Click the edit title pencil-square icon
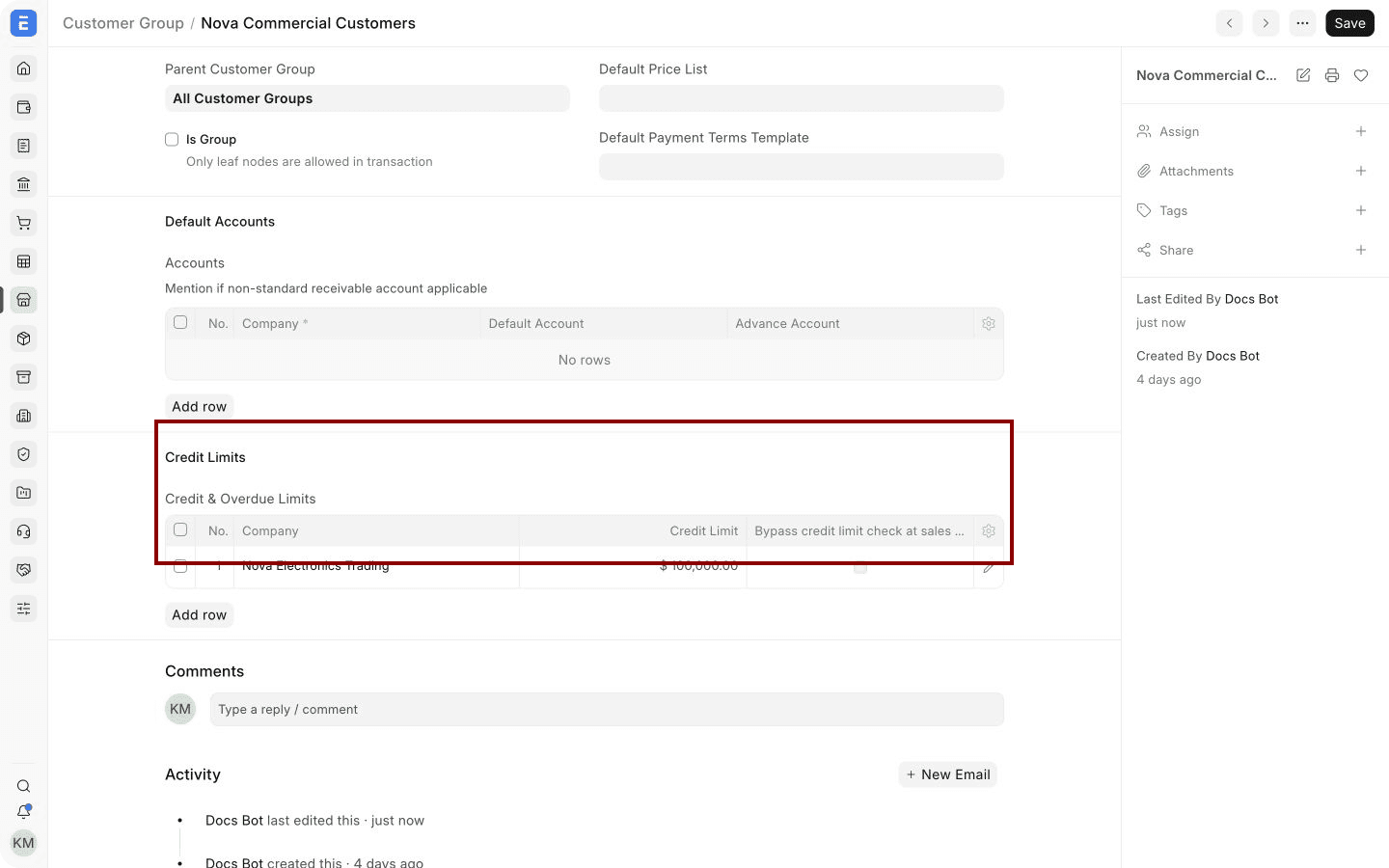Image resolution: width=1389 pixels, height=868 pixels. [x=1303, y=75]
